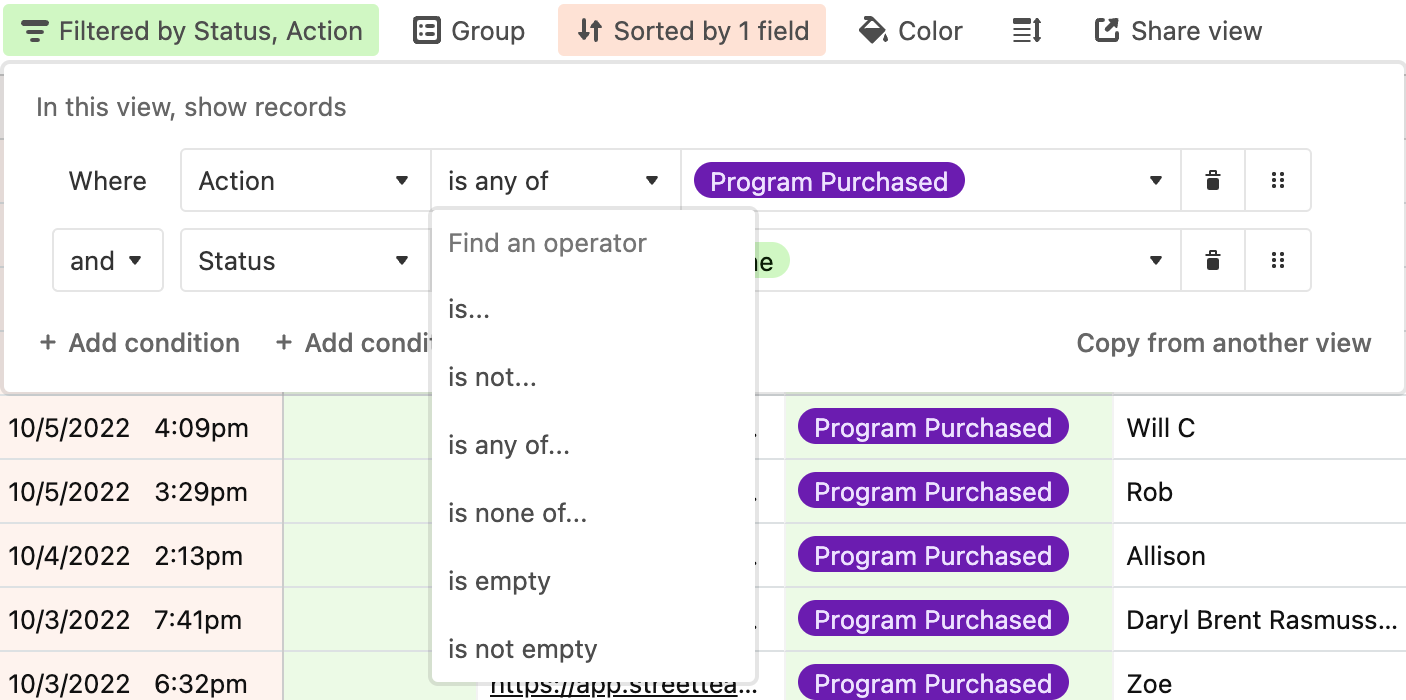Pick the 'is empty' operator

499,581
